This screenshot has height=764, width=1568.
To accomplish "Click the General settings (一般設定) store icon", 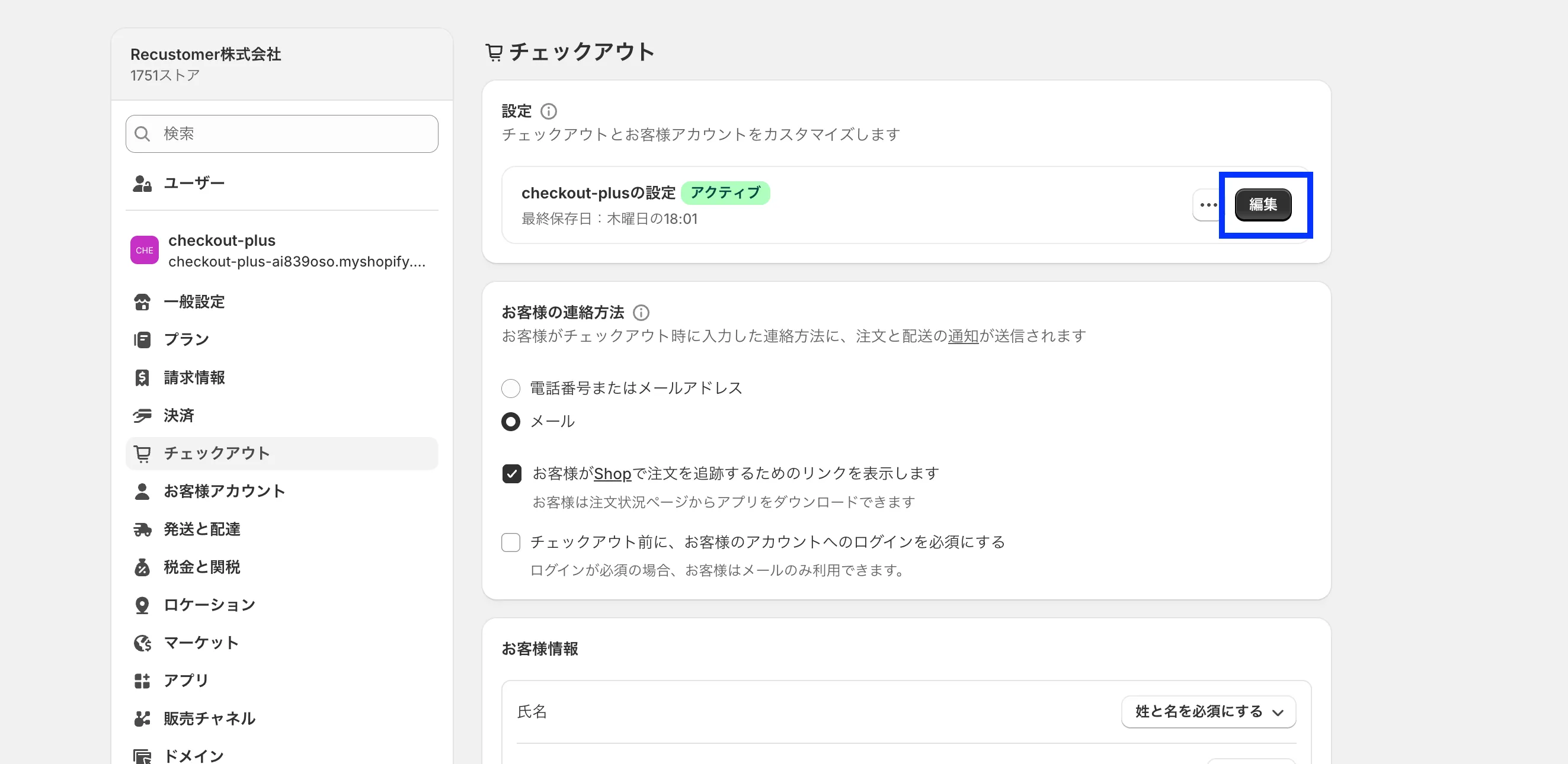I will click(142, 301).
